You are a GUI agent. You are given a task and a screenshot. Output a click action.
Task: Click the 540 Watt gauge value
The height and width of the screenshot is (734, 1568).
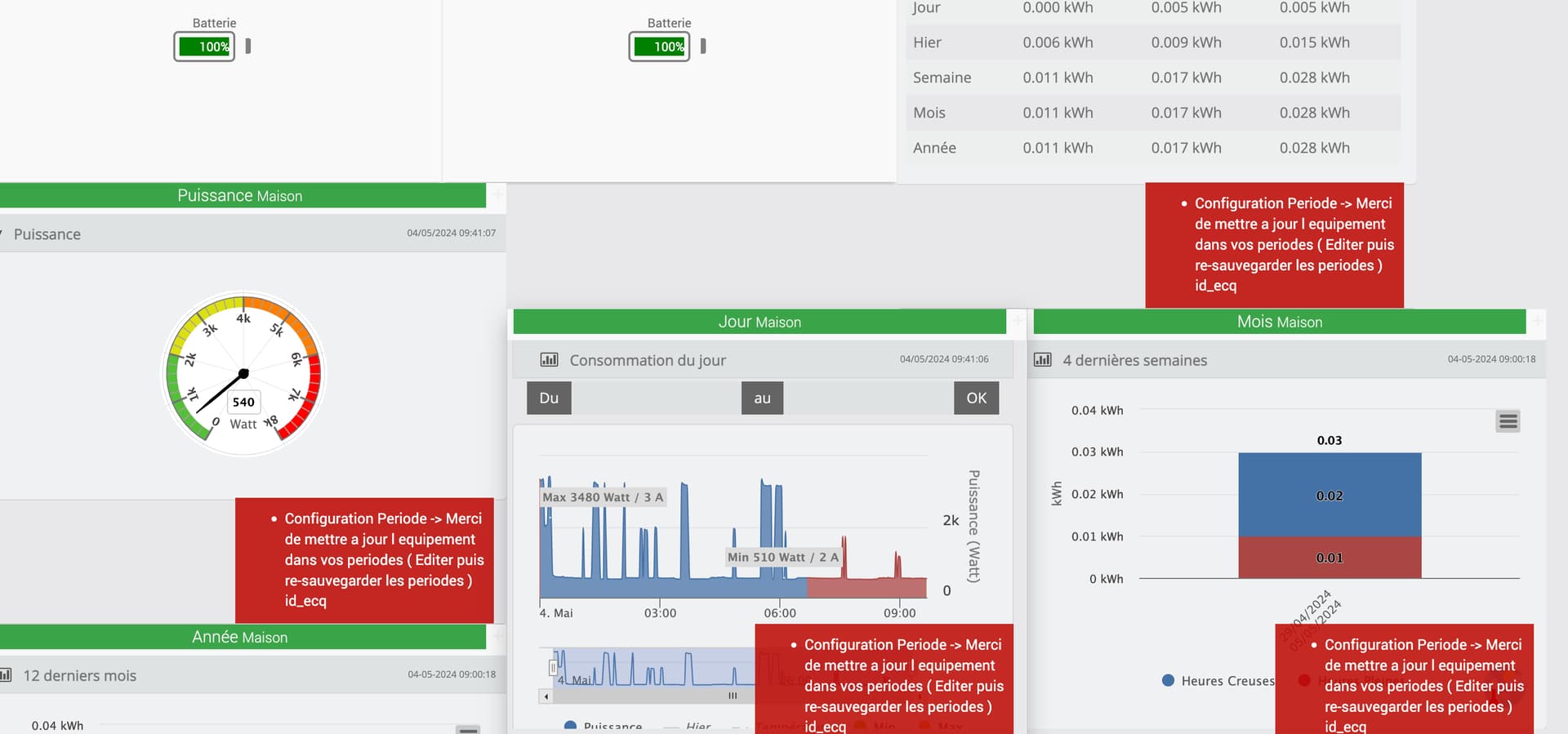pyautogui.click(x=243, y=402)
